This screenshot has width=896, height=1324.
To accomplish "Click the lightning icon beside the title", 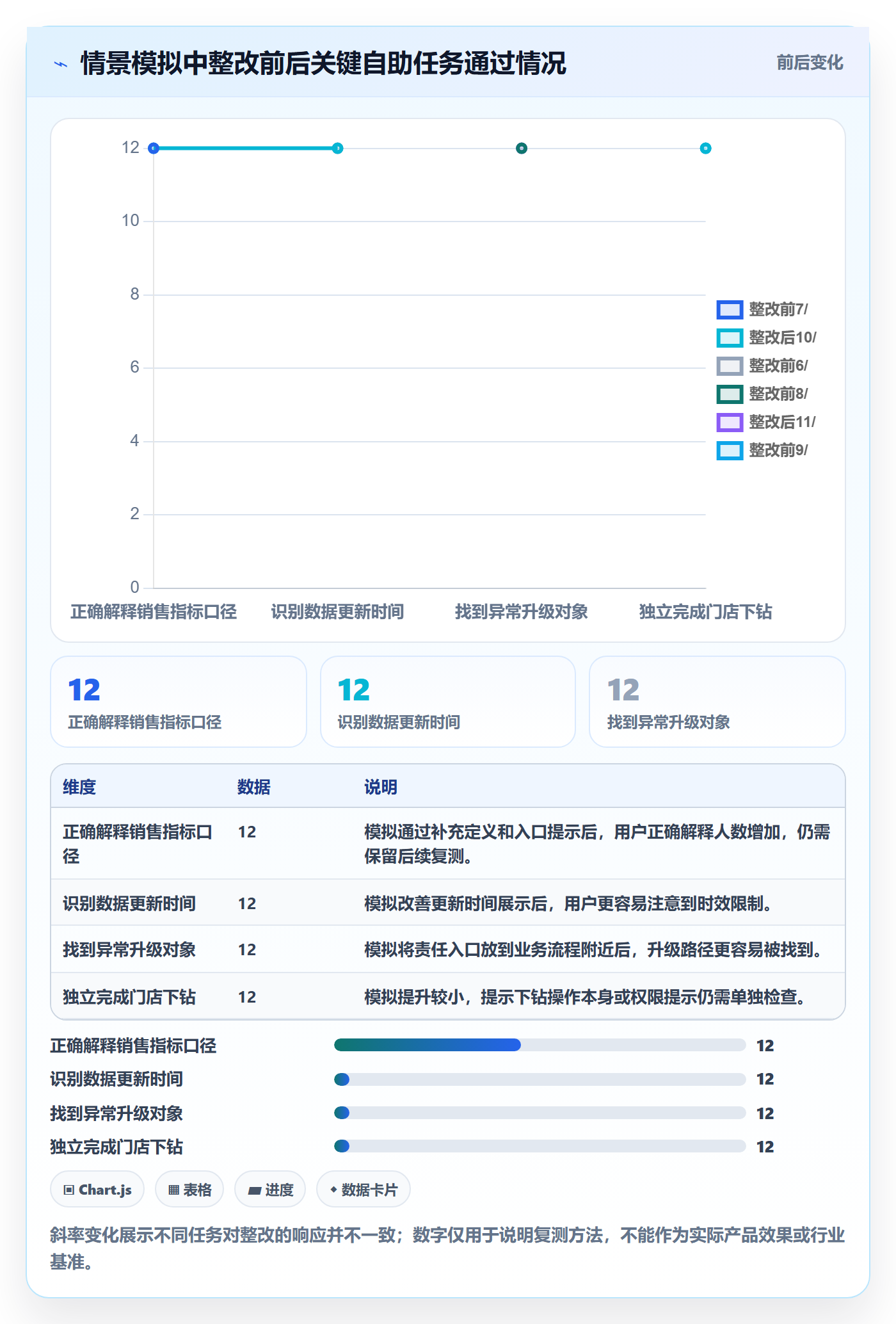I will tap(61, 64).
